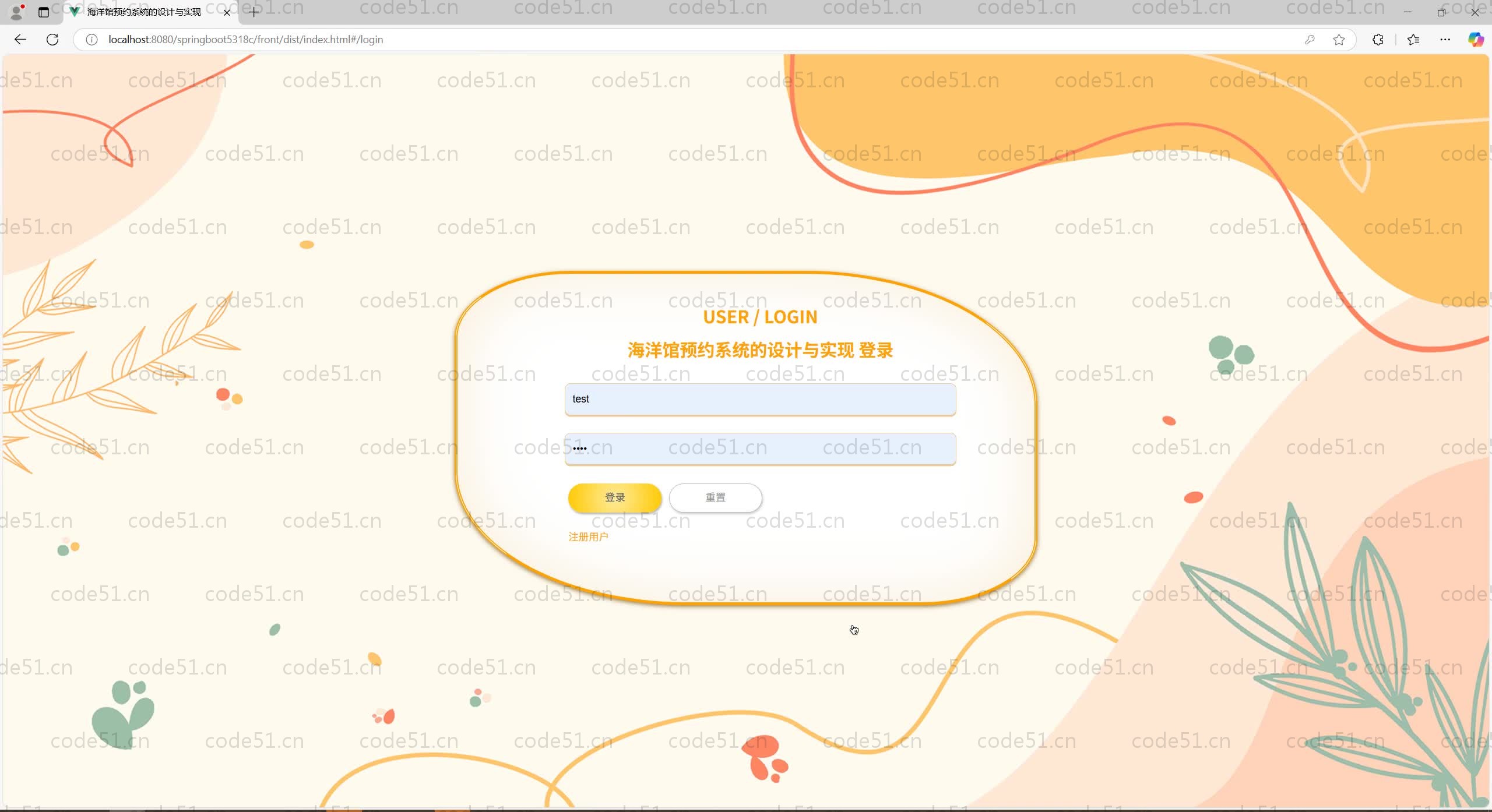Reload the page with refresh icon
The height and width of the screenshot is (812, 1492).
click(52, 40)
